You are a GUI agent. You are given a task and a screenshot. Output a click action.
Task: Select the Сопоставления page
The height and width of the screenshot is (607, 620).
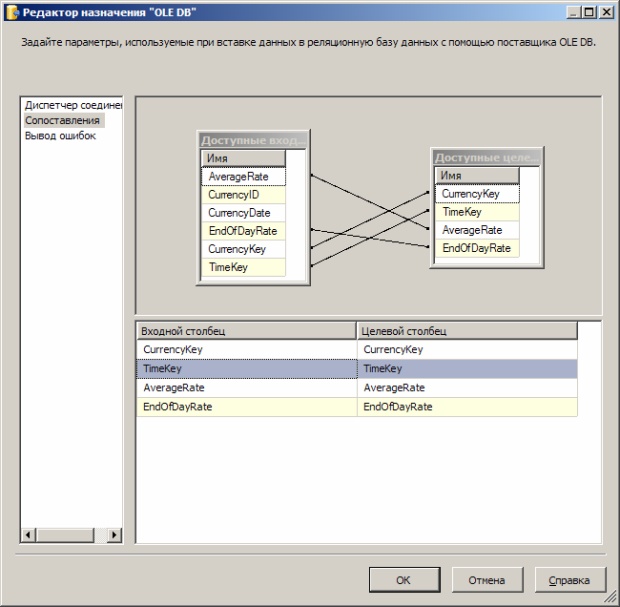pos(62,120)
